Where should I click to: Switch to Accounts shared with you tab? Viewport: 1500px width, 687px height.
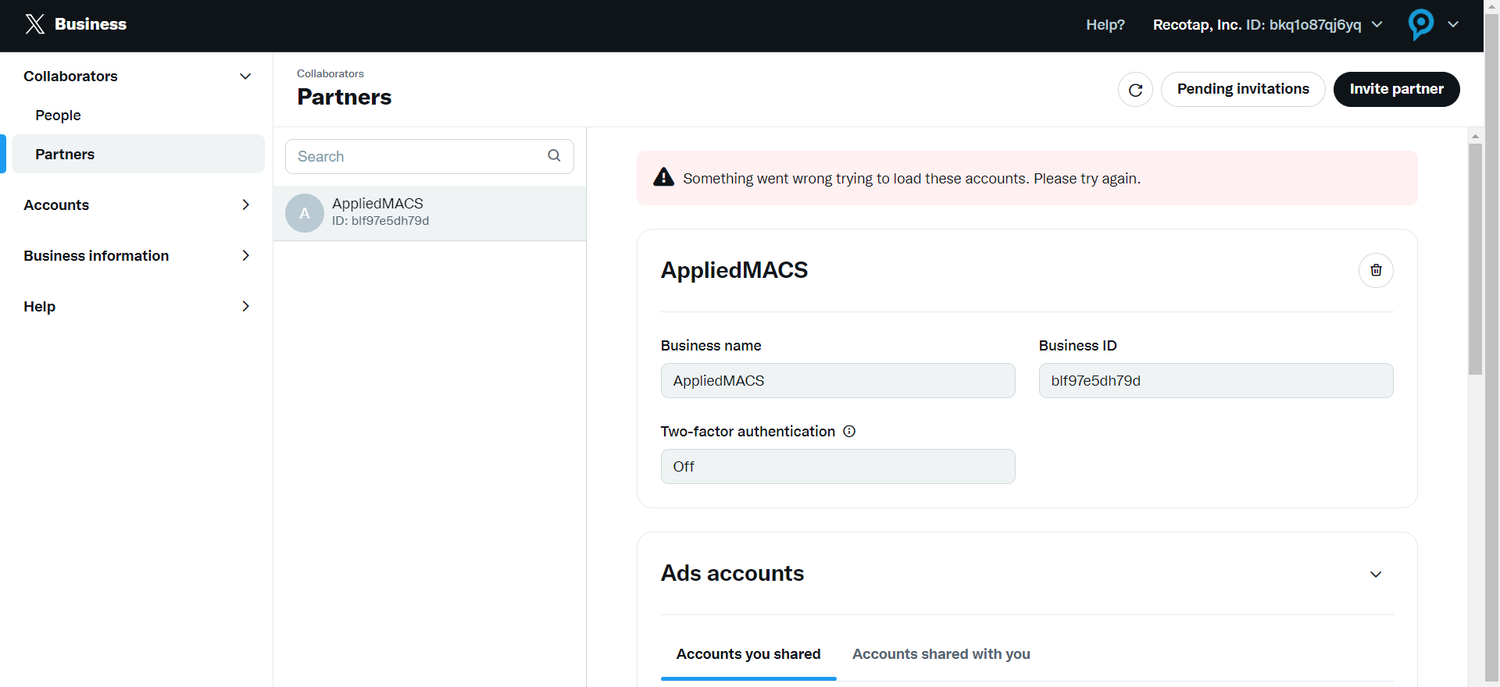tap(941, 654)
